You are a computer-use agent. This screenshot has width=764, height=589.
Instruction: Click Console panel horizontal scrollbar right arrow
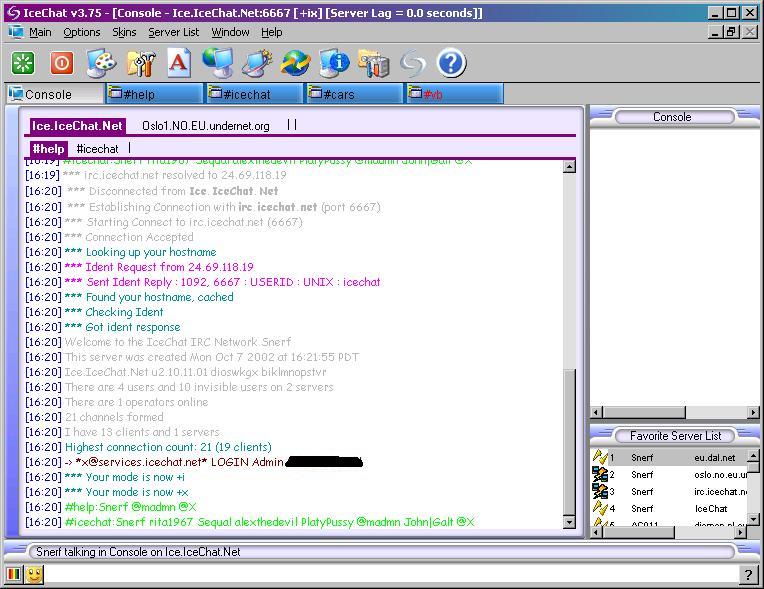coord(753,413)
